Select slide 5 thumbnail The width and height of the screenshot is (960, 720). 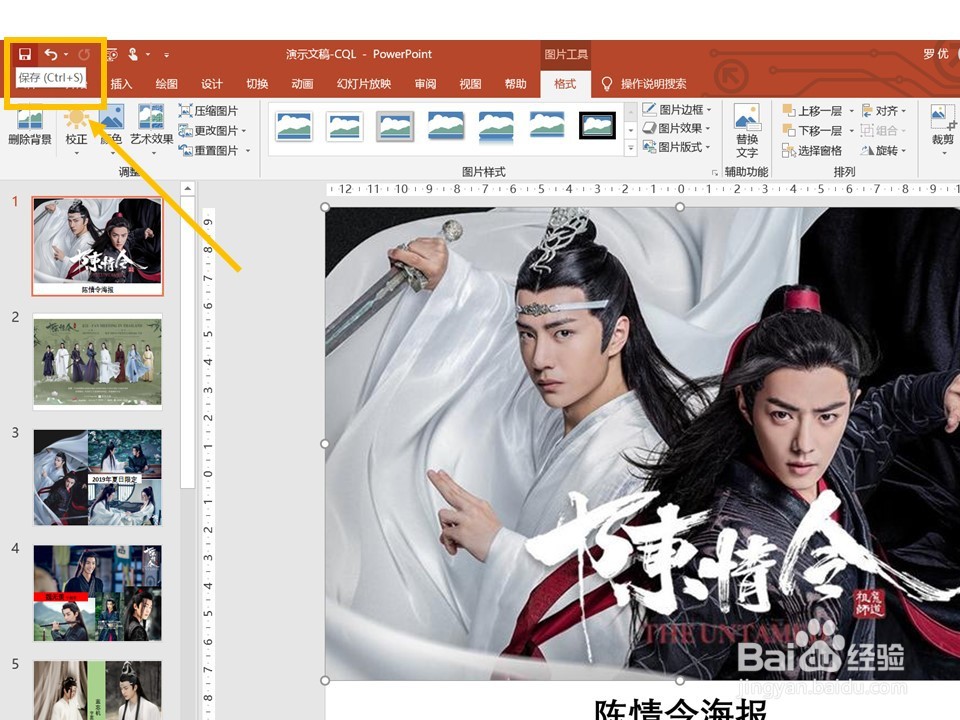click(x=97, y=690)
